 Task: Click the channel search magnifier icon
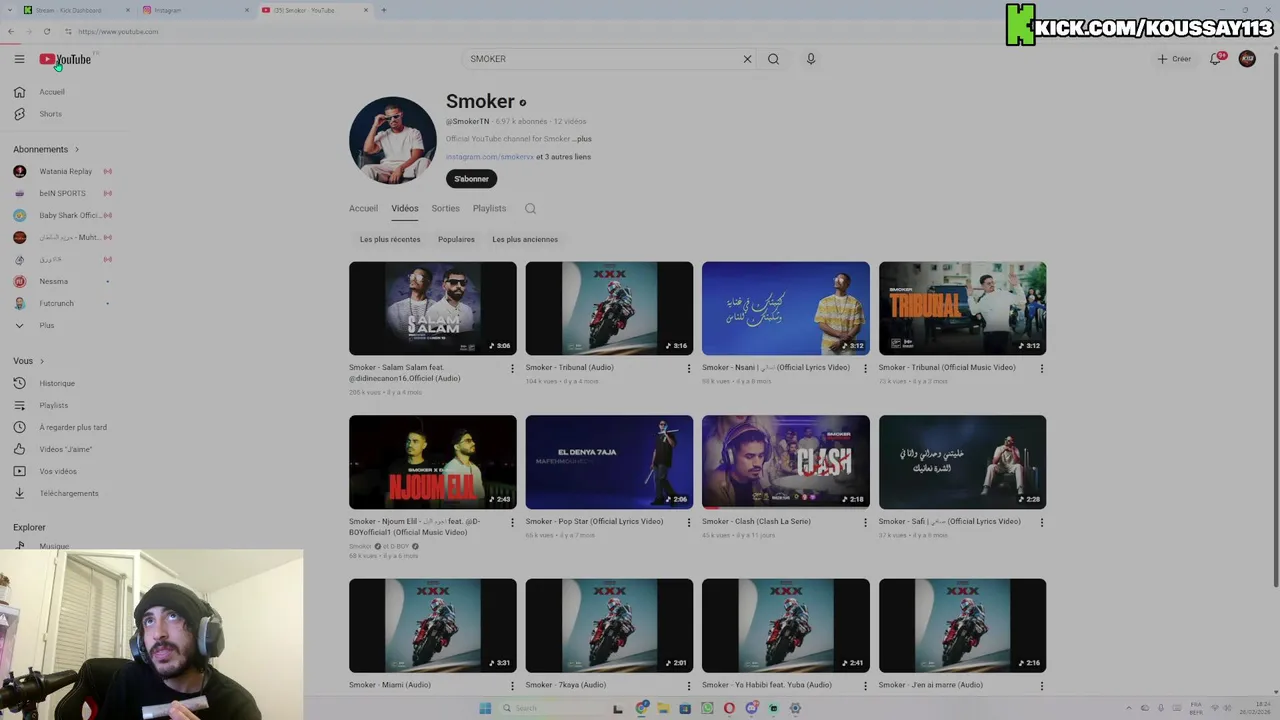pyautogui.click(x=530, y=208)
